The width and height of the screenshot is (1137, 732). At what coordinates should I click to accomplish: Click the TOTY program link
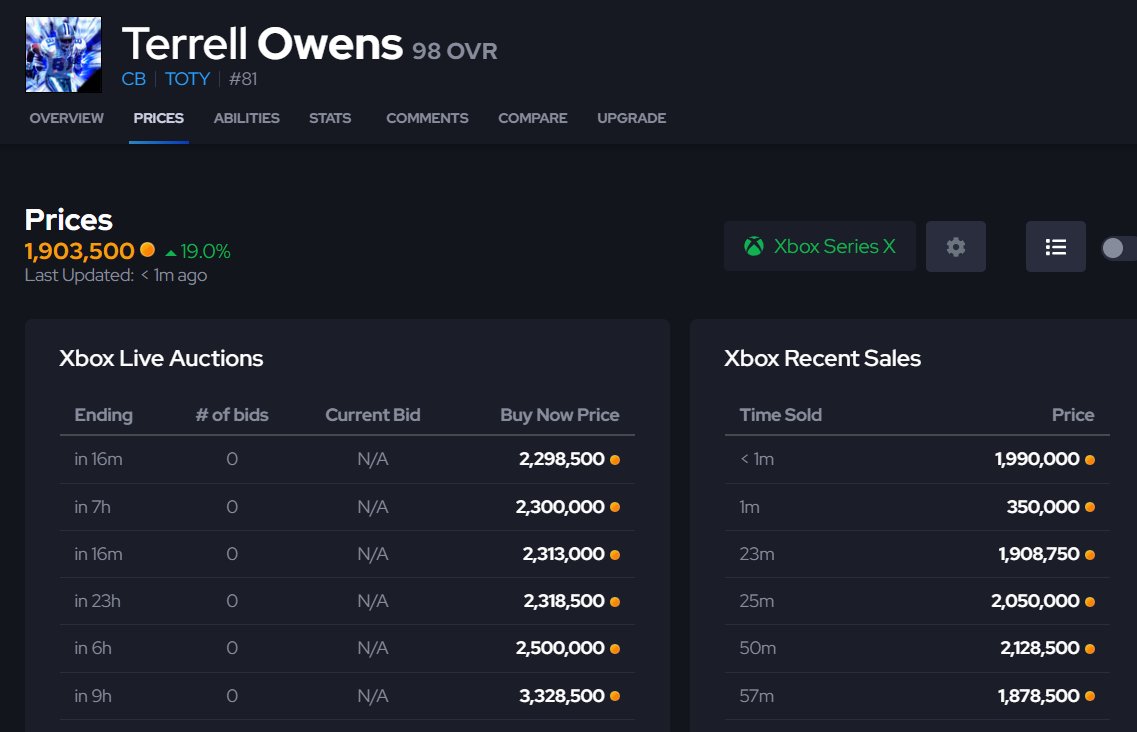187,79
